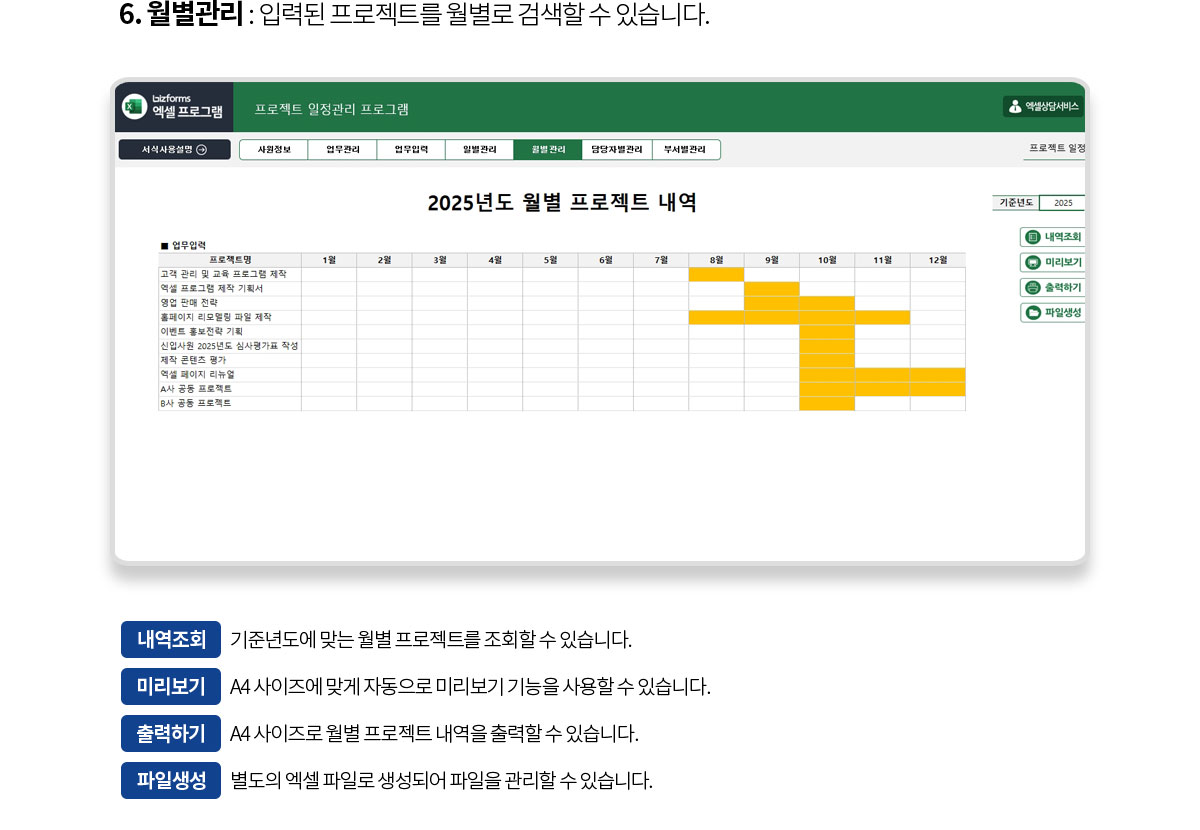Switch to the 업무입력 tab
Viewport: 1200px width, 830px height.
pos(411,150)
